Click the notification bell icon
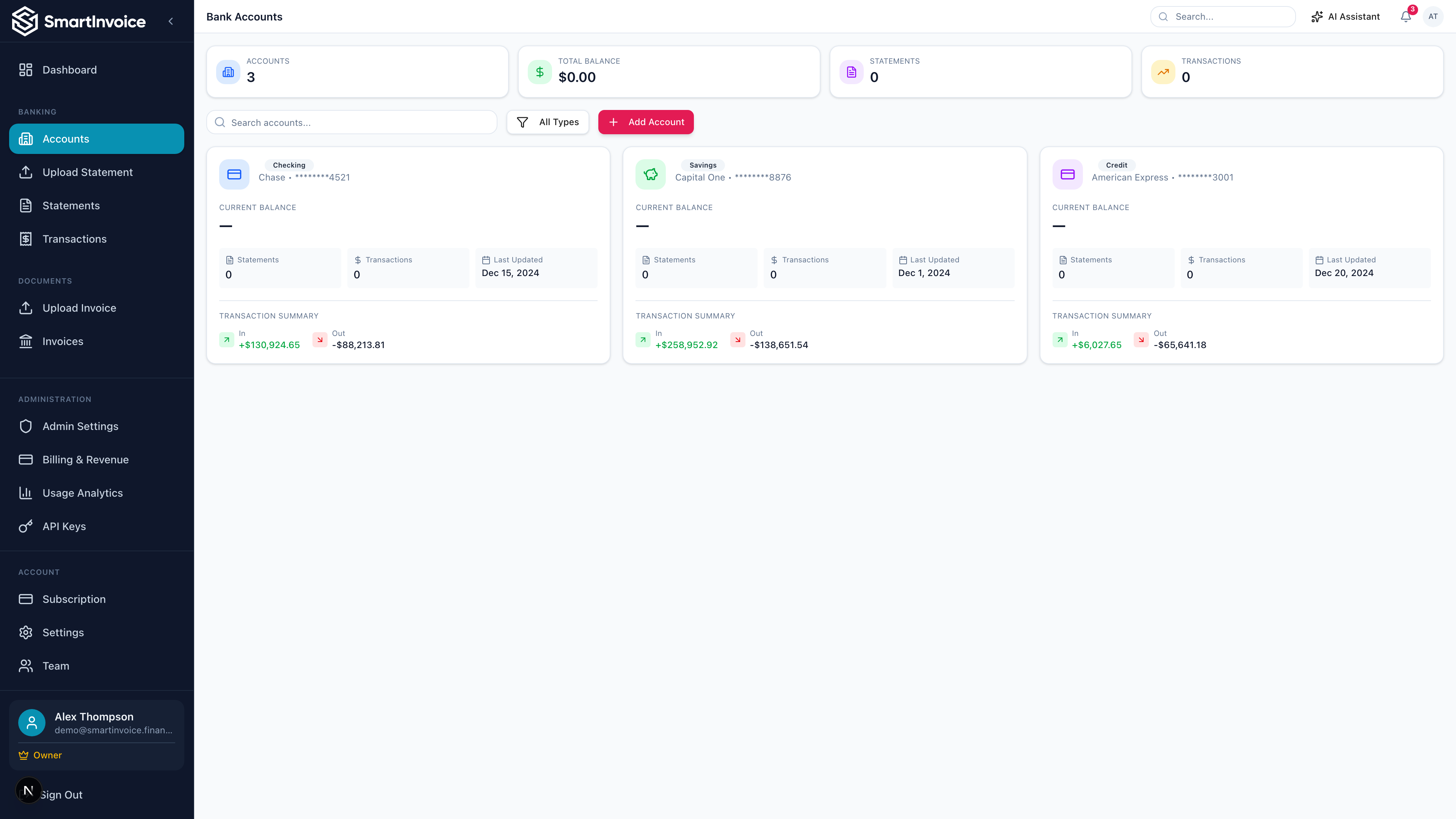This screenshot has width=1456, height=819. point(1406,17)
